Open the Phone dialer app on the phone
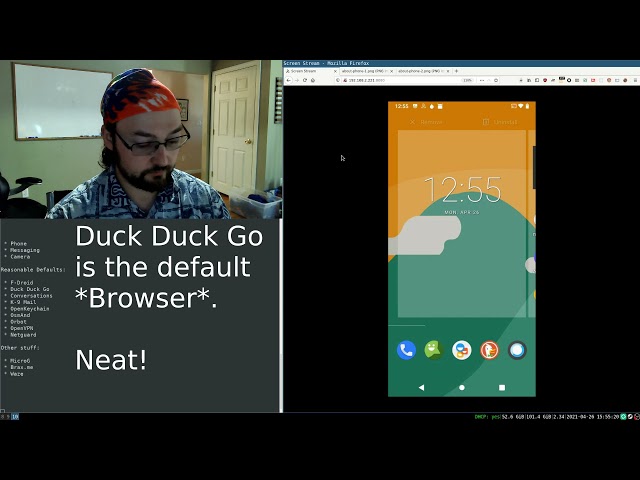Viewport: 640px width, 480px height. point(406,350)
